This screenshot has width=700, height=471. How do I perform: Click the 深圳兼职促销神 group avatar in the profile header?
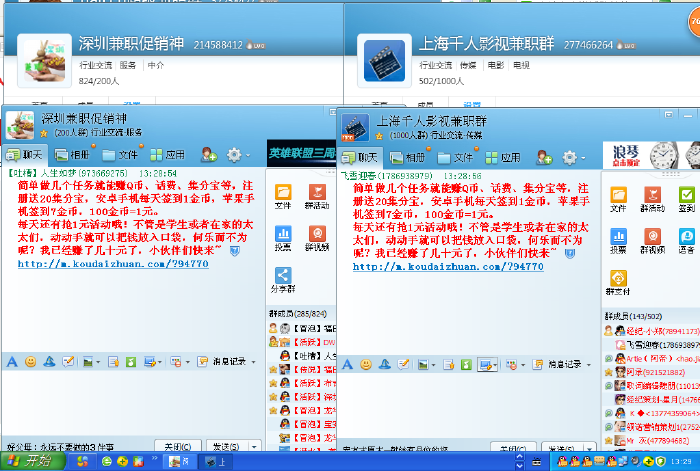click(x=45, y=61)
